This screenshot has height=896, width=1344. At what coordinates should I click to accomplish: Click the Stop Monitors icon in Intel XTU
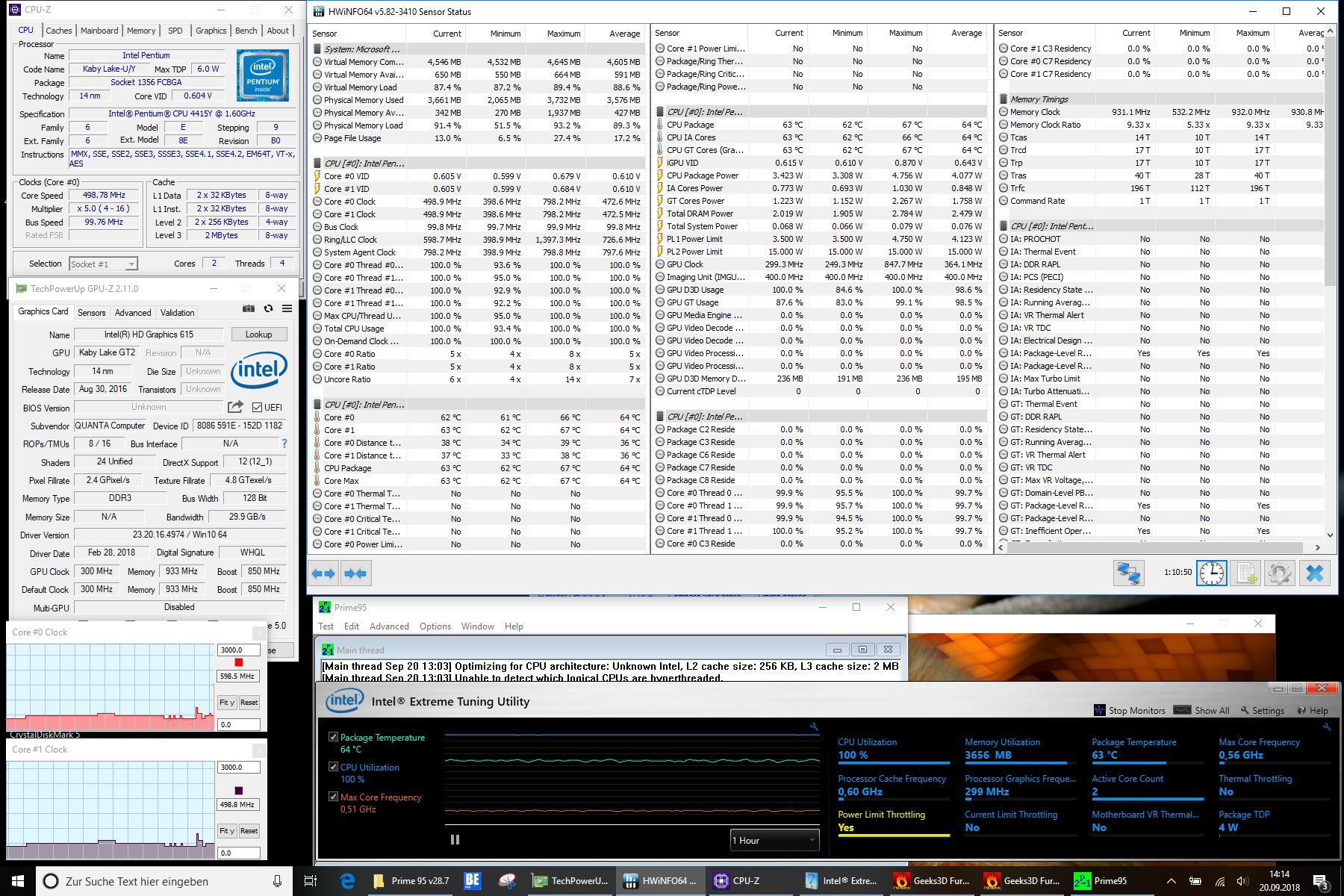click(x=1099, y=710)
